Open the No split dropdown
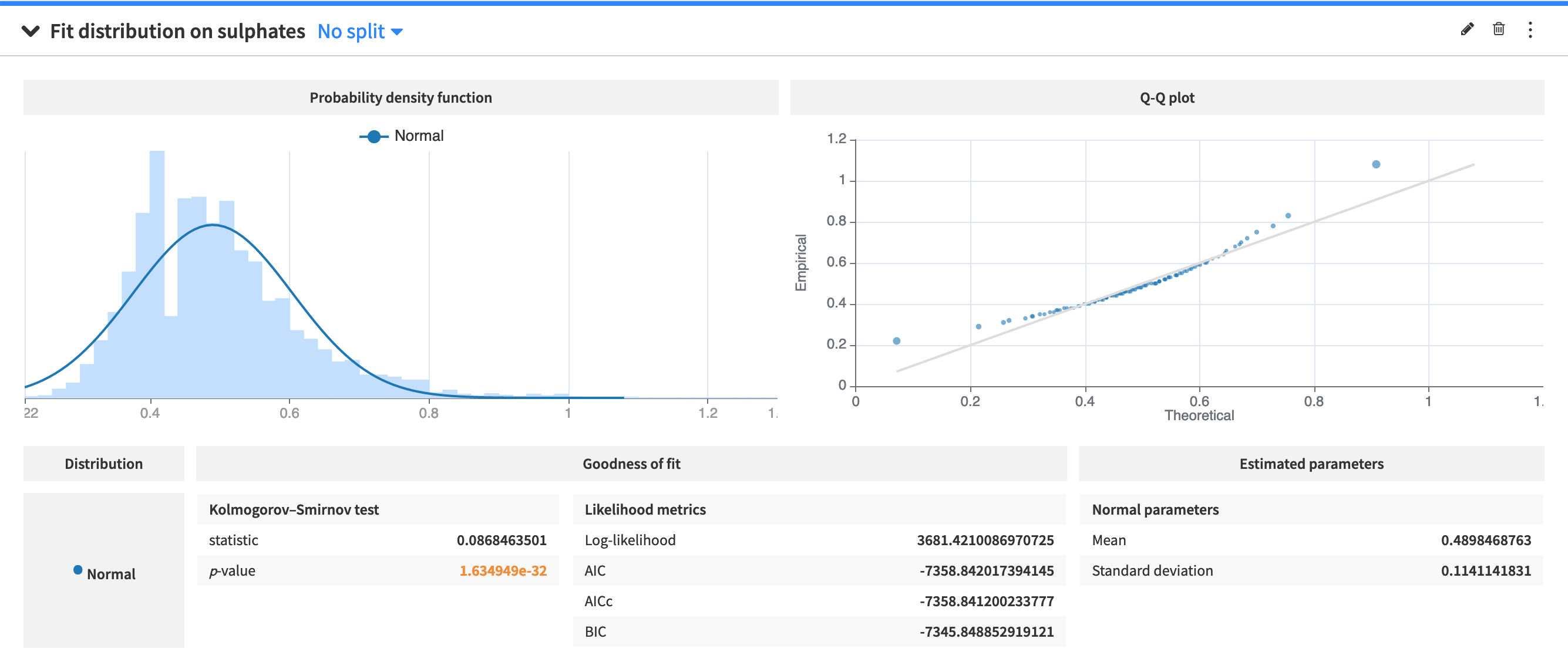Screen dimensions: 1568x669 351,31
